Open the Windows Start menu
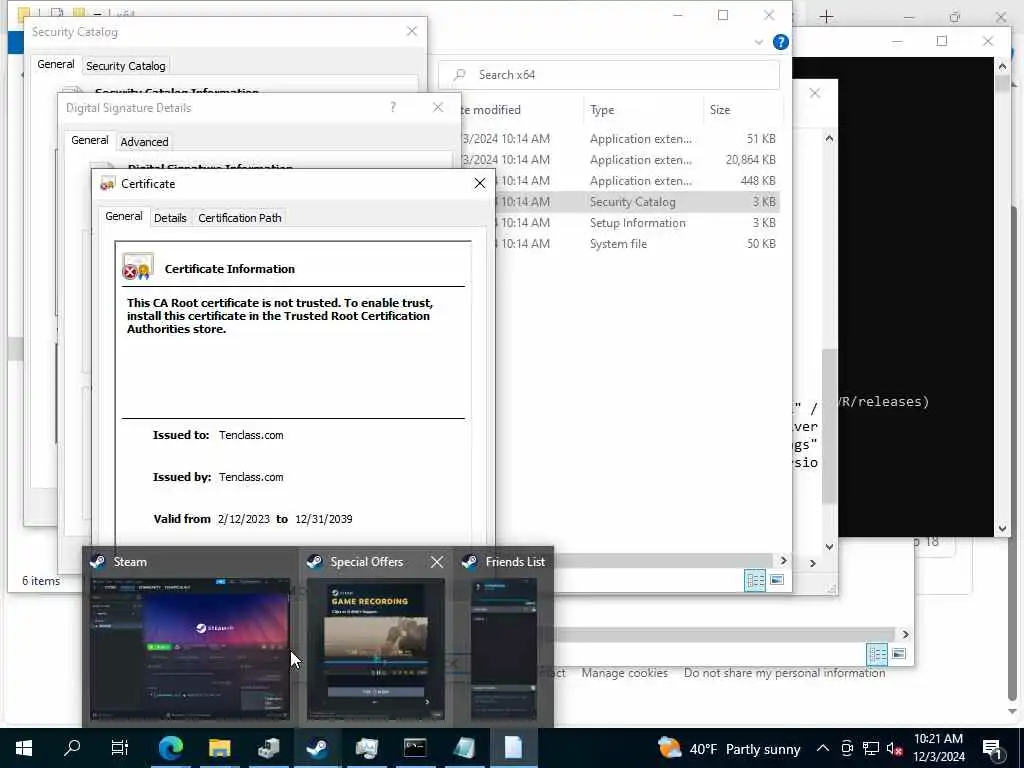Screen dimensions: 1024x768 tap(24, 747)
